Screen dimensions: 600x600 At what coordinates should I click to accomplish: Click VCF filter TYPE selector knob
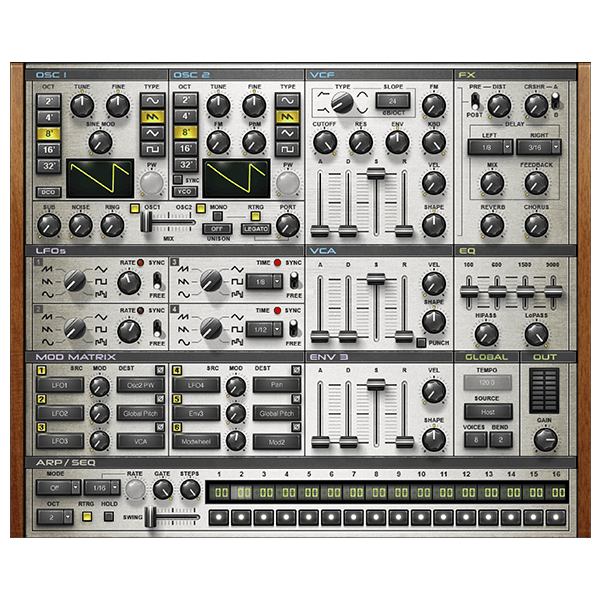coord(342,103)
